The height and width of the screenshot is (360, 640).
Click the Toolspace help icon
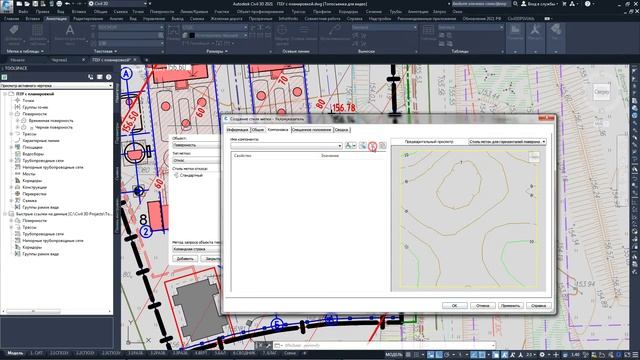pos(109,77)
